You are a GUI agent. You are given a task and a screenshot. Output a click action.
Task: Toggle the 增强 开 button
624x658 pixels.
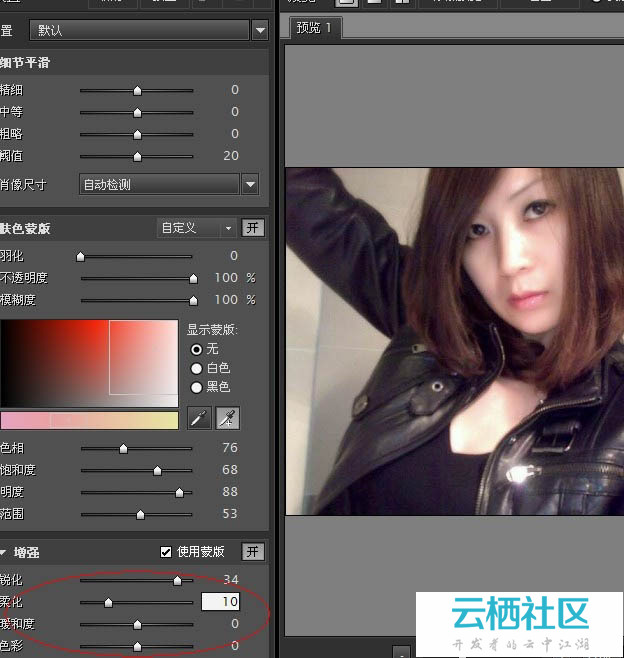click(x=253, y=551)
